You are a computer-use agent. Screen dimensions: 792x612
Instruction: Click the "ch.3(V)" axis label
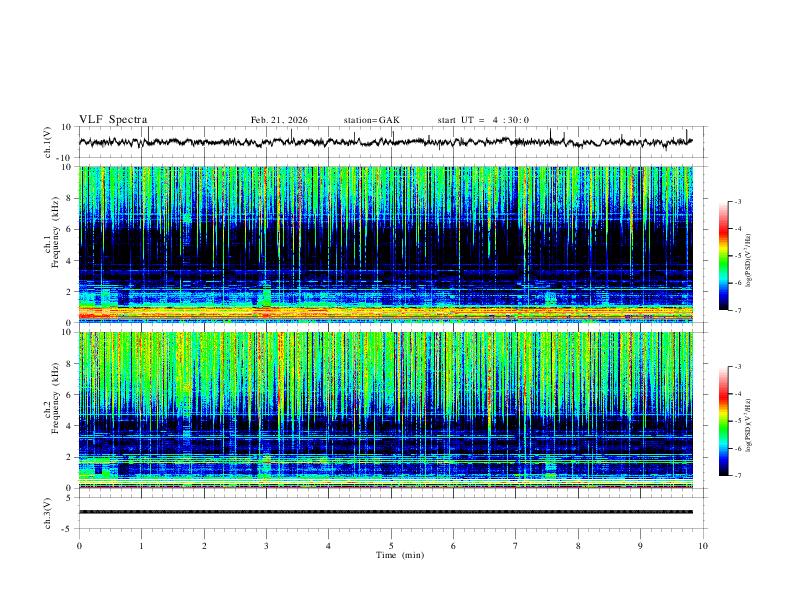(x=48, y=514)
